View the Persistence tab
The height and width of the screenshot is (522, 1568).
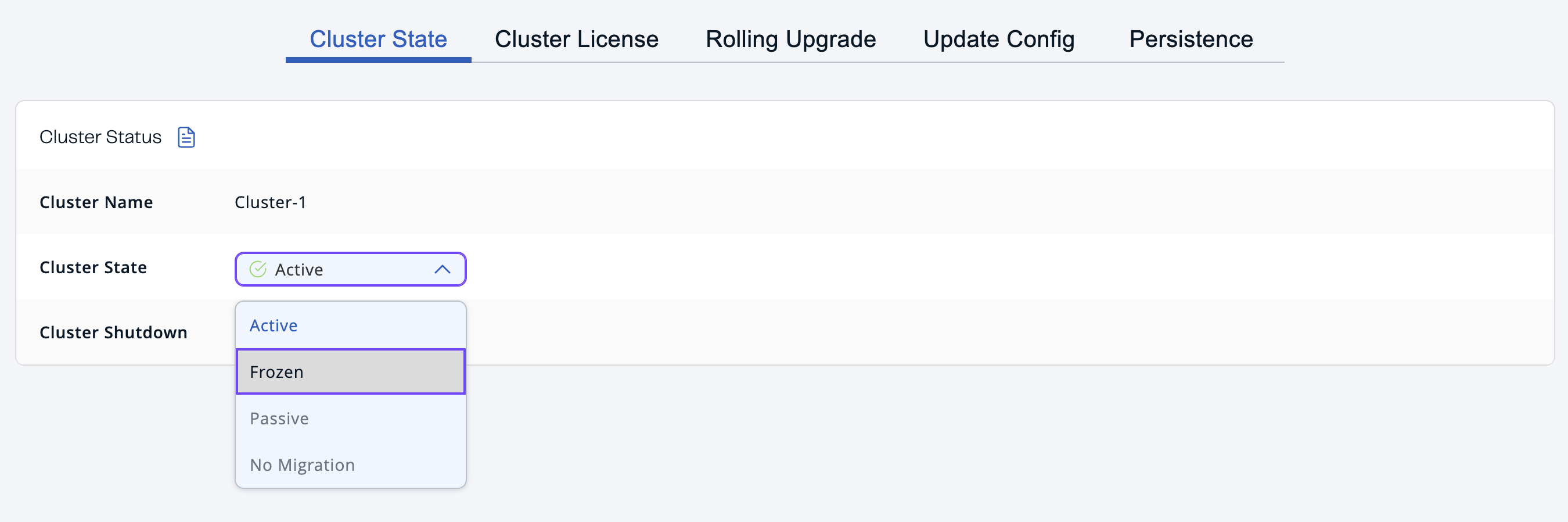[x=1191, y=38]
